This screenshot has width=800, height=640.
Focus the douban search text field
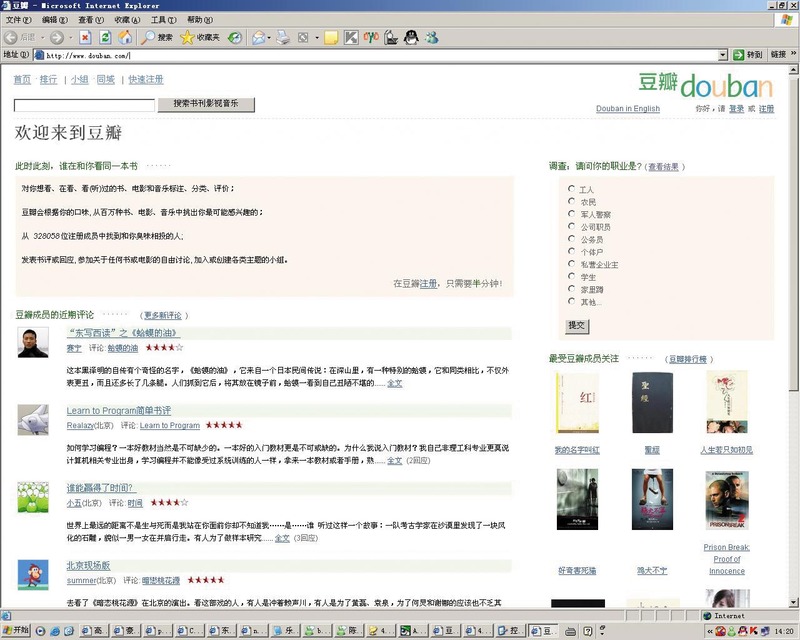click(x=84, y=105)
